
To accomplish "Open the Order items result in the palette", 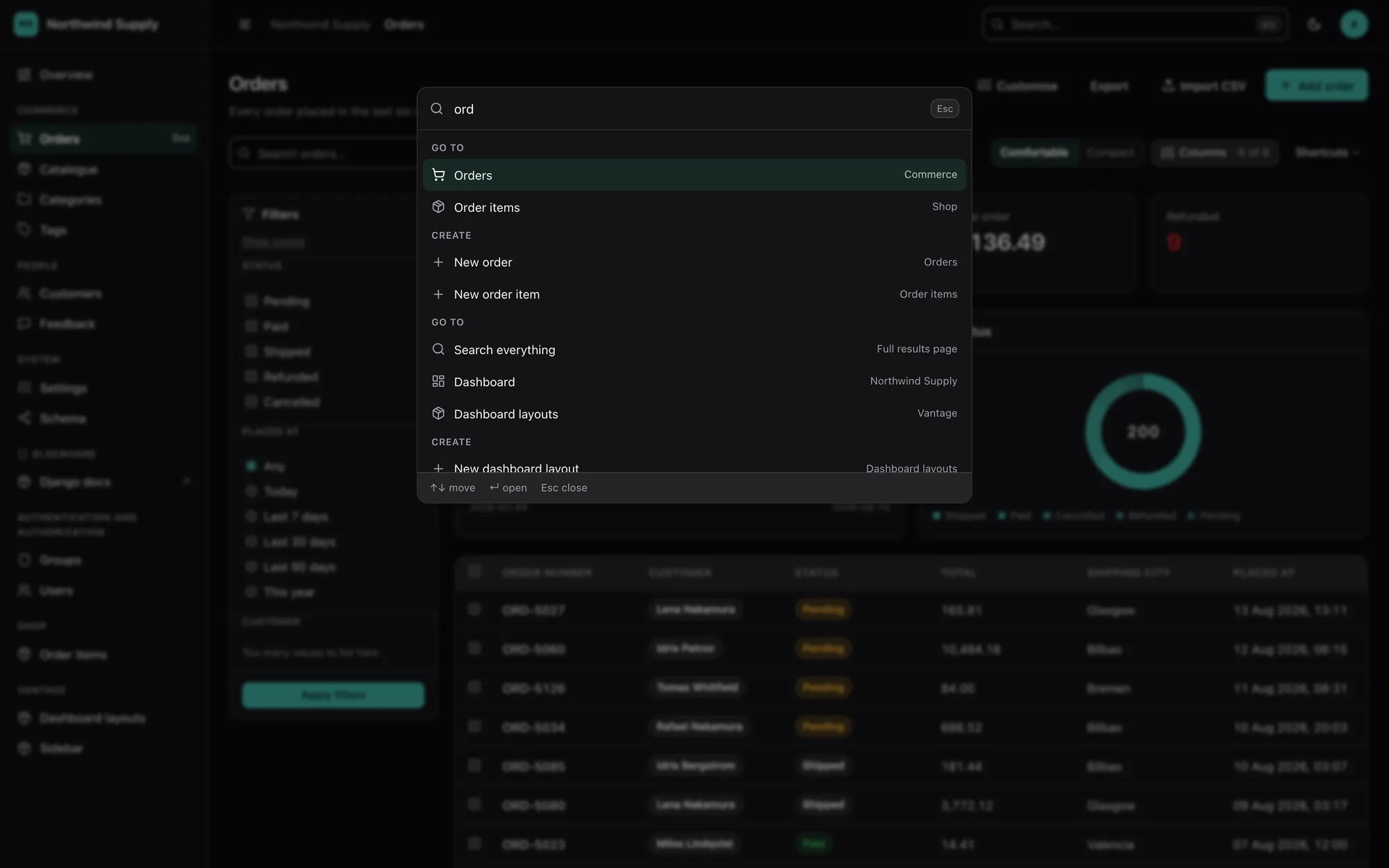I will pos(694,207).
